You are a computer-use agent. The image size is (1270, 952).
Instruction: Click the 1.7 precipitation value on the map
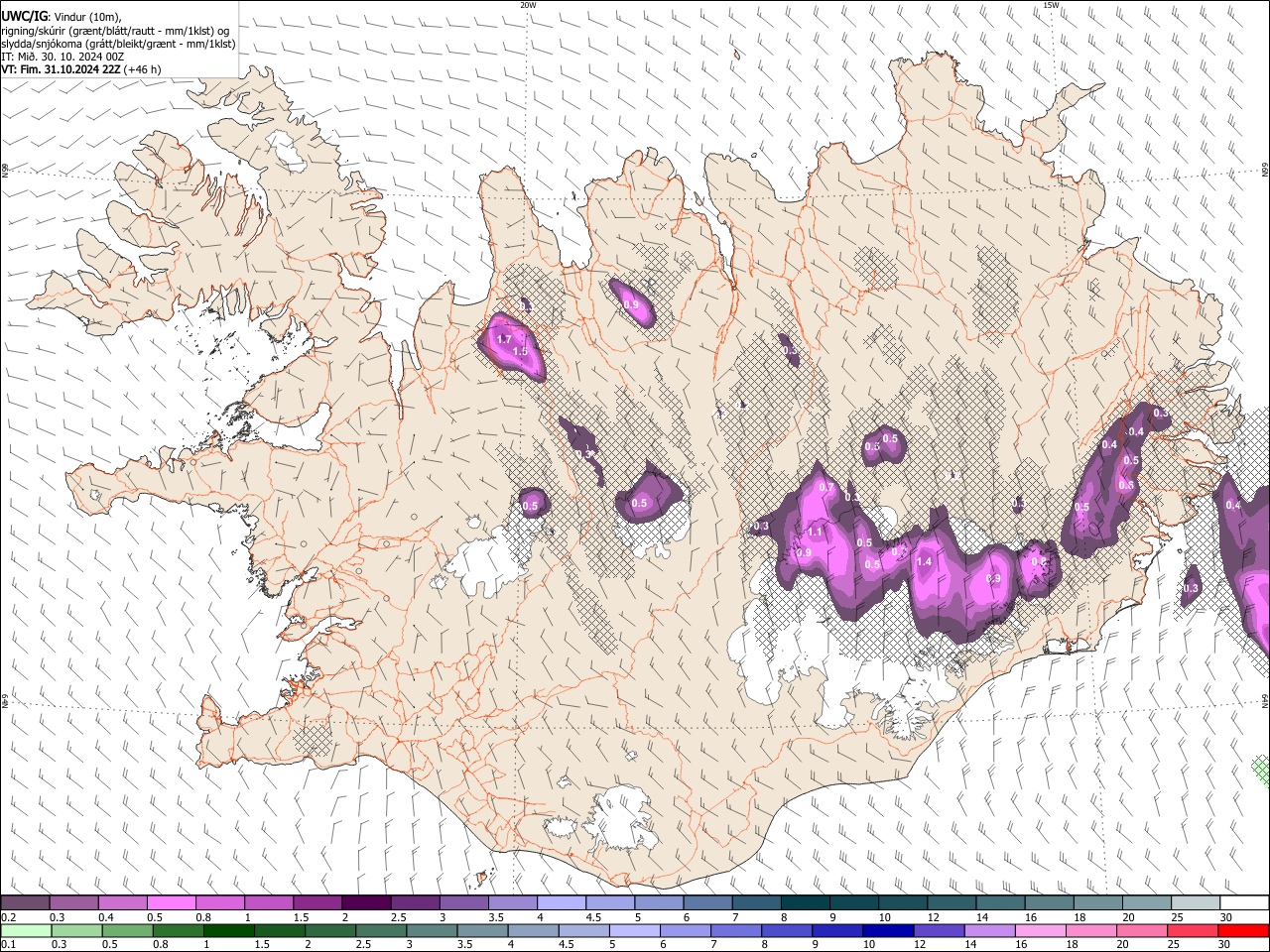coord(504,339)
